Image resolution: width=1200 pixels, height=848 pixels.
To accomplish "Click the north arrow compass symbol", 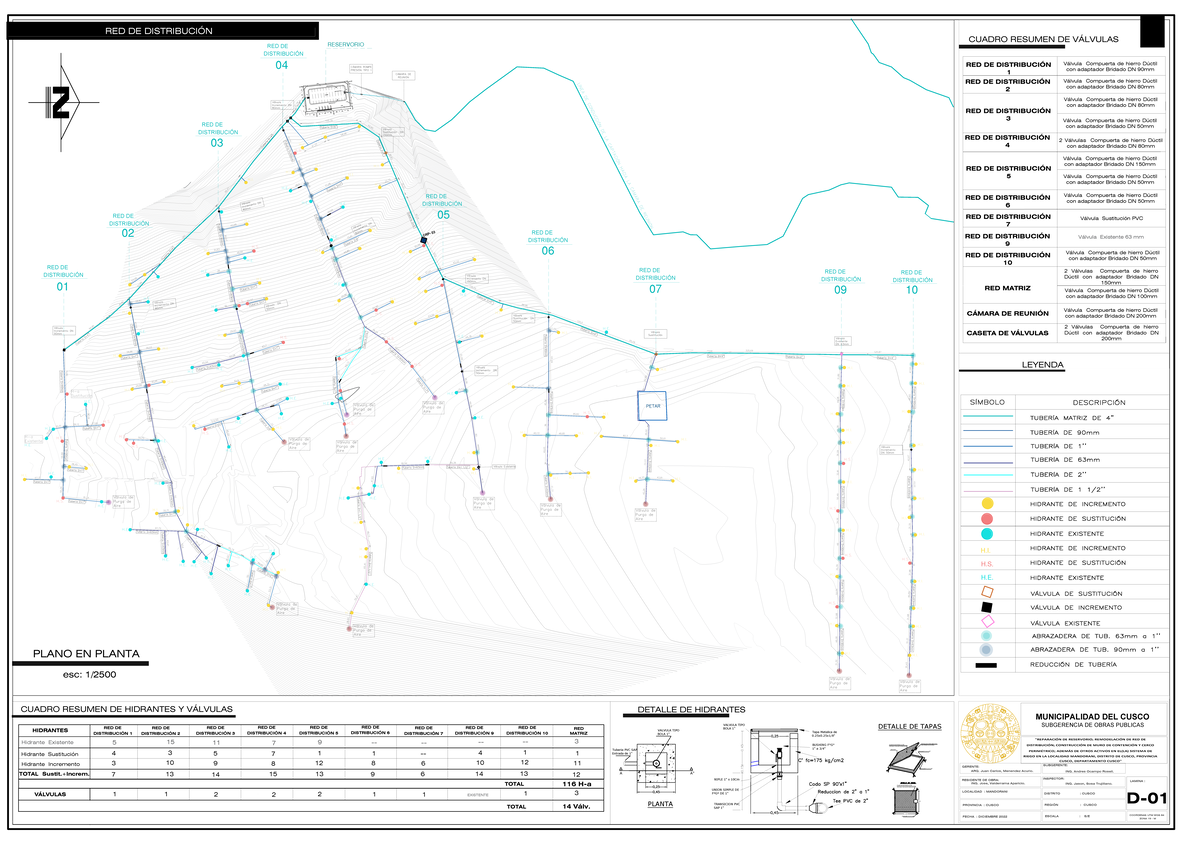I will [62, 103].
